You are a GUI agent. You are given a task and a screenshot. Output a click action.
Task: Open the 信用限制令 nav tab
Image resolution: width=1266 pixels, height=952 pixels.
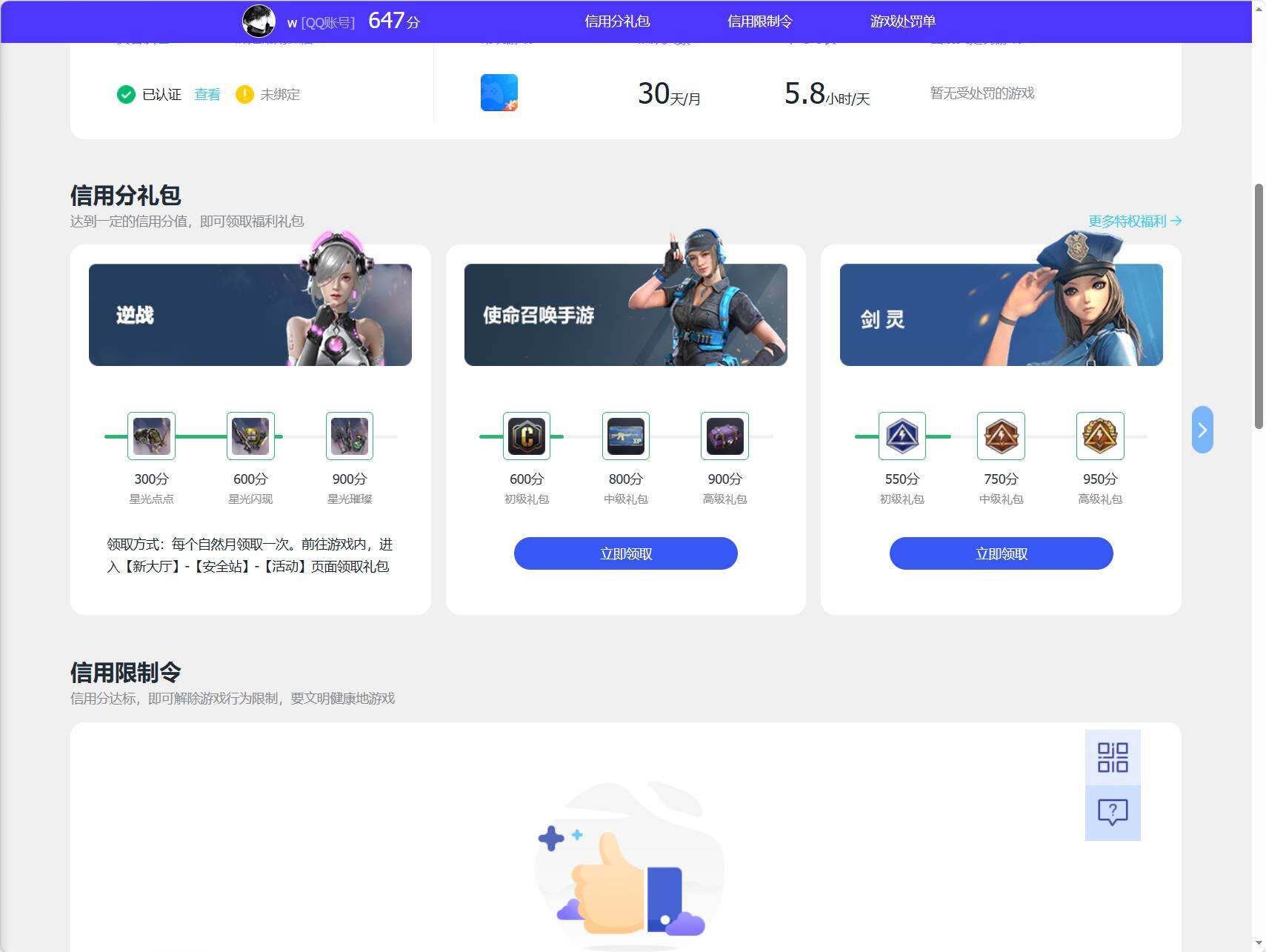tap(759, 21)
